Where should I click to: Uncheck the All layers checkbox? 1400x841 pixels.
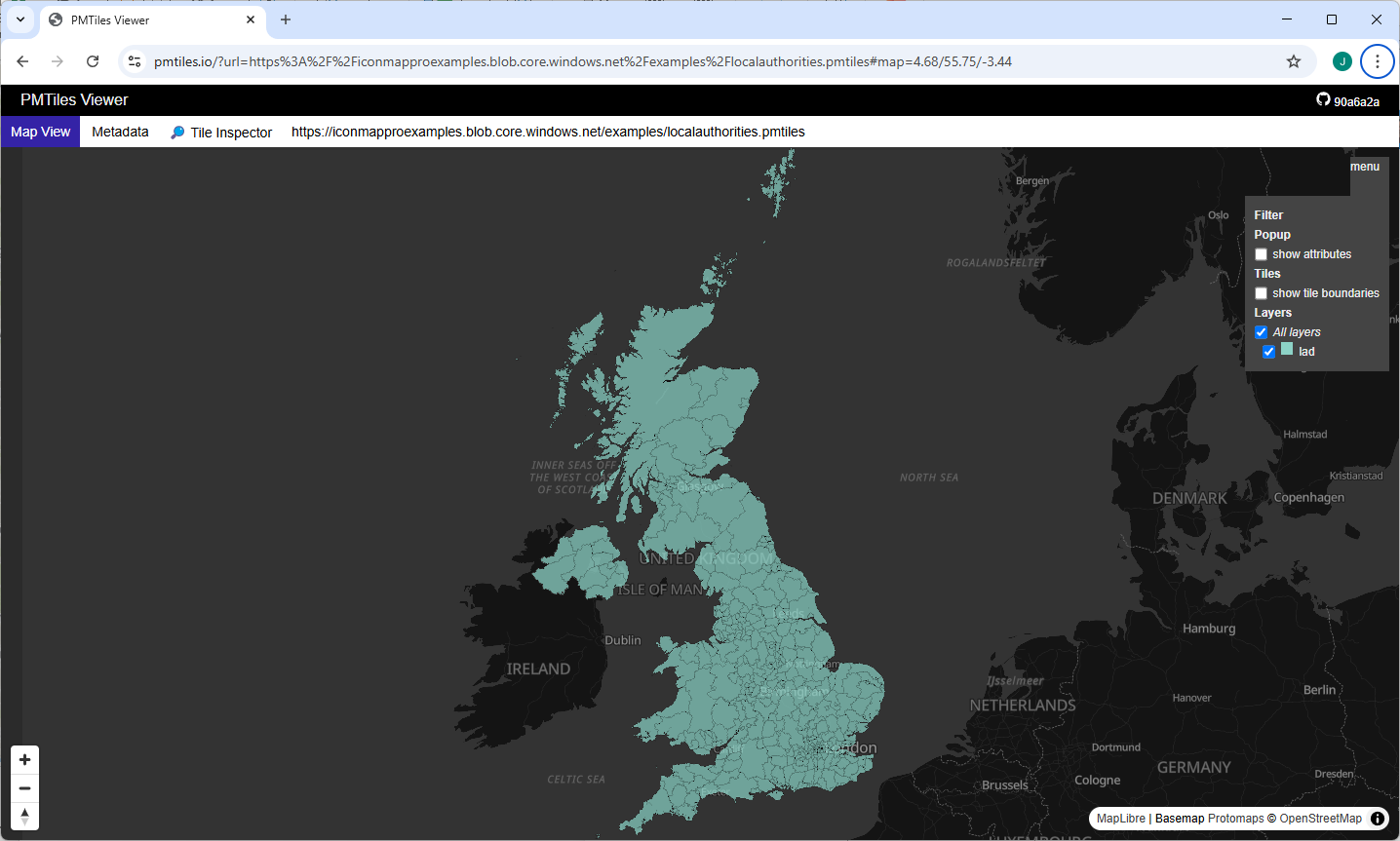(x=1261, y=332)
